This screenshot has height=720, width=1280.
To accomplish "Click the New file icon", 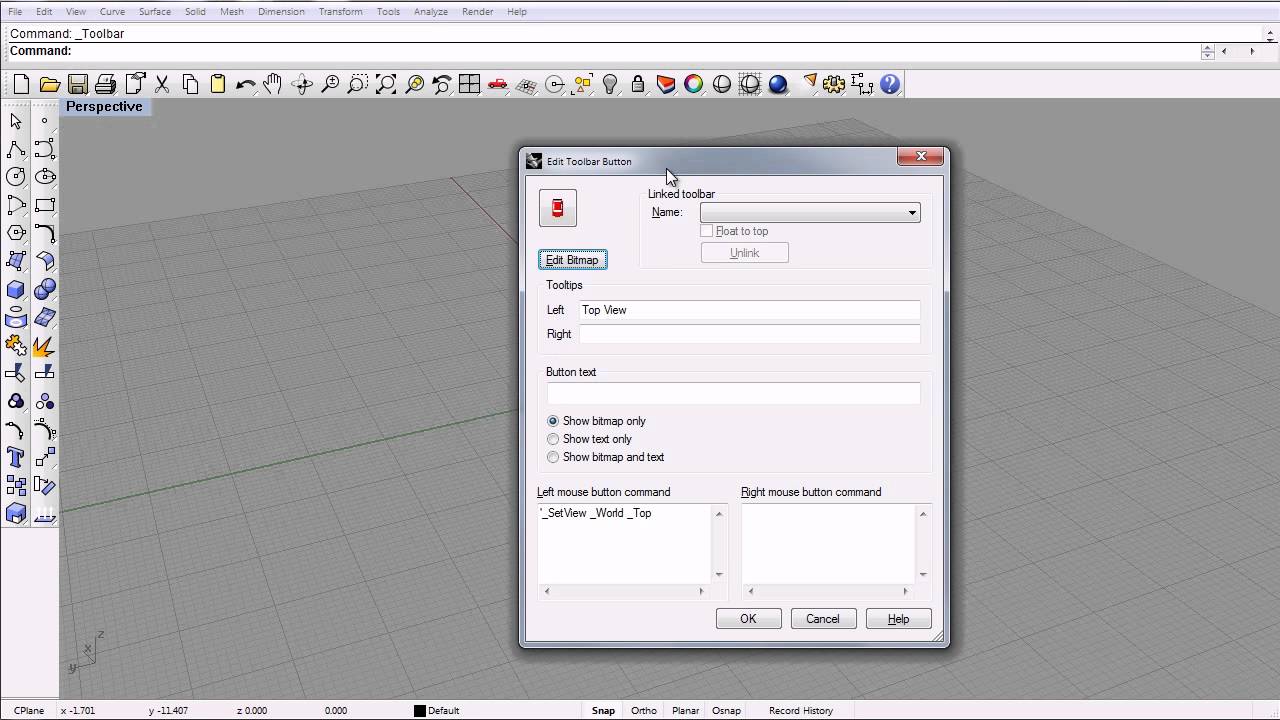I will 21,85.
